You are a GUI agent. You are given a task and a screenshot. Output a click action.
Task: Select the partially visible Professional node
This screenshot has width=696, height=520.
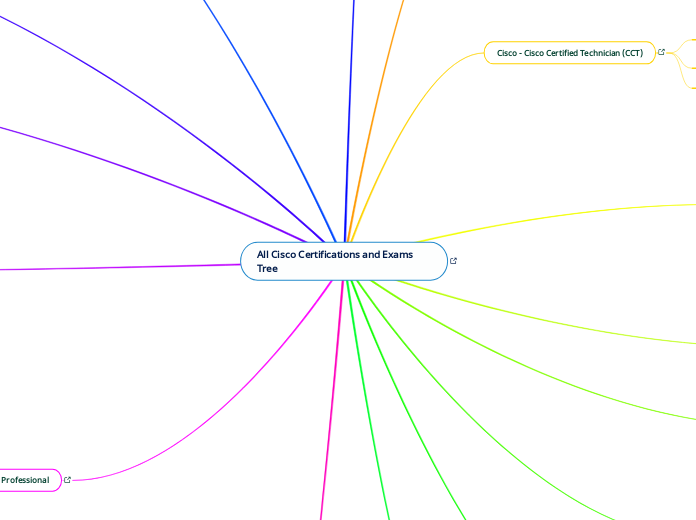tap(30, 480)
